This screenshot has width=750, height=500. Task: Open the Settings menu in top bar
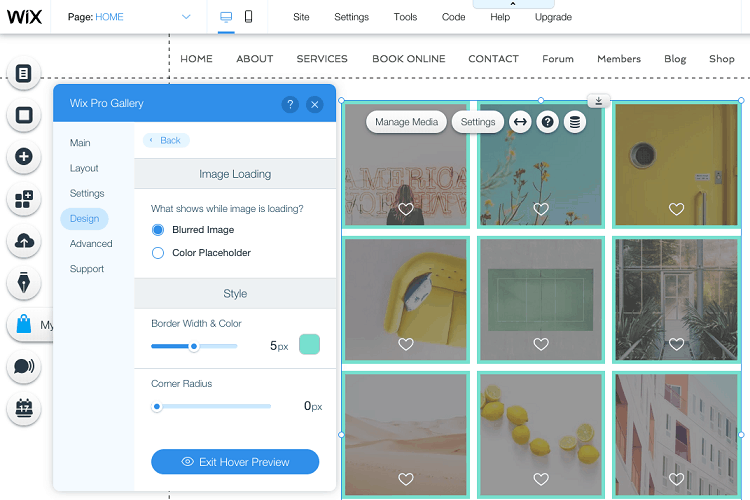tap(351, 17)
